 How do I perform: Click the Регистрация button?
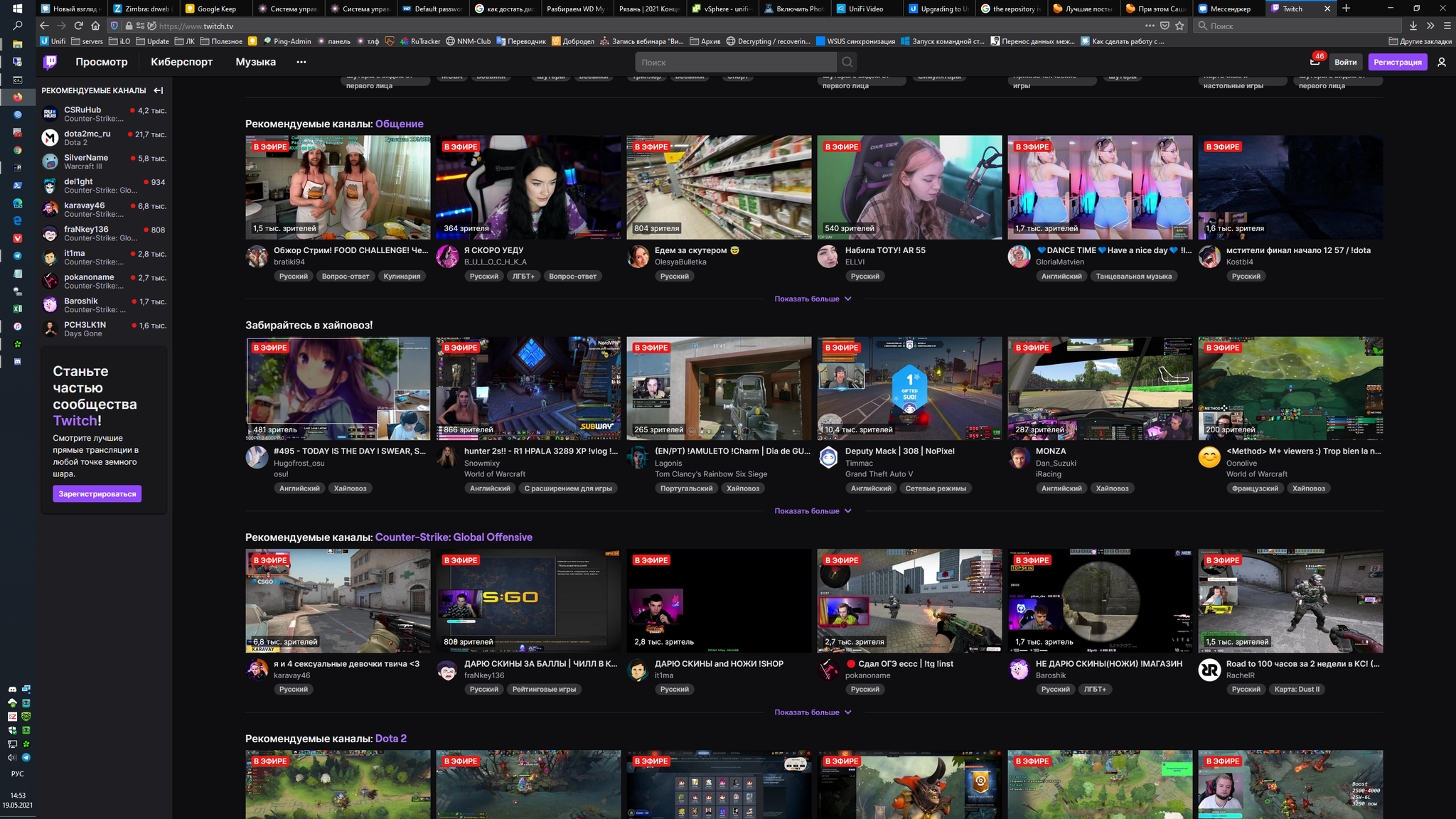1397,62
